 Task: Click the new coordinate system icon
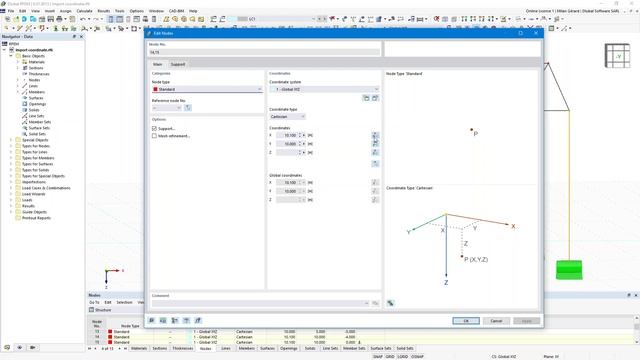click(366, 98)
